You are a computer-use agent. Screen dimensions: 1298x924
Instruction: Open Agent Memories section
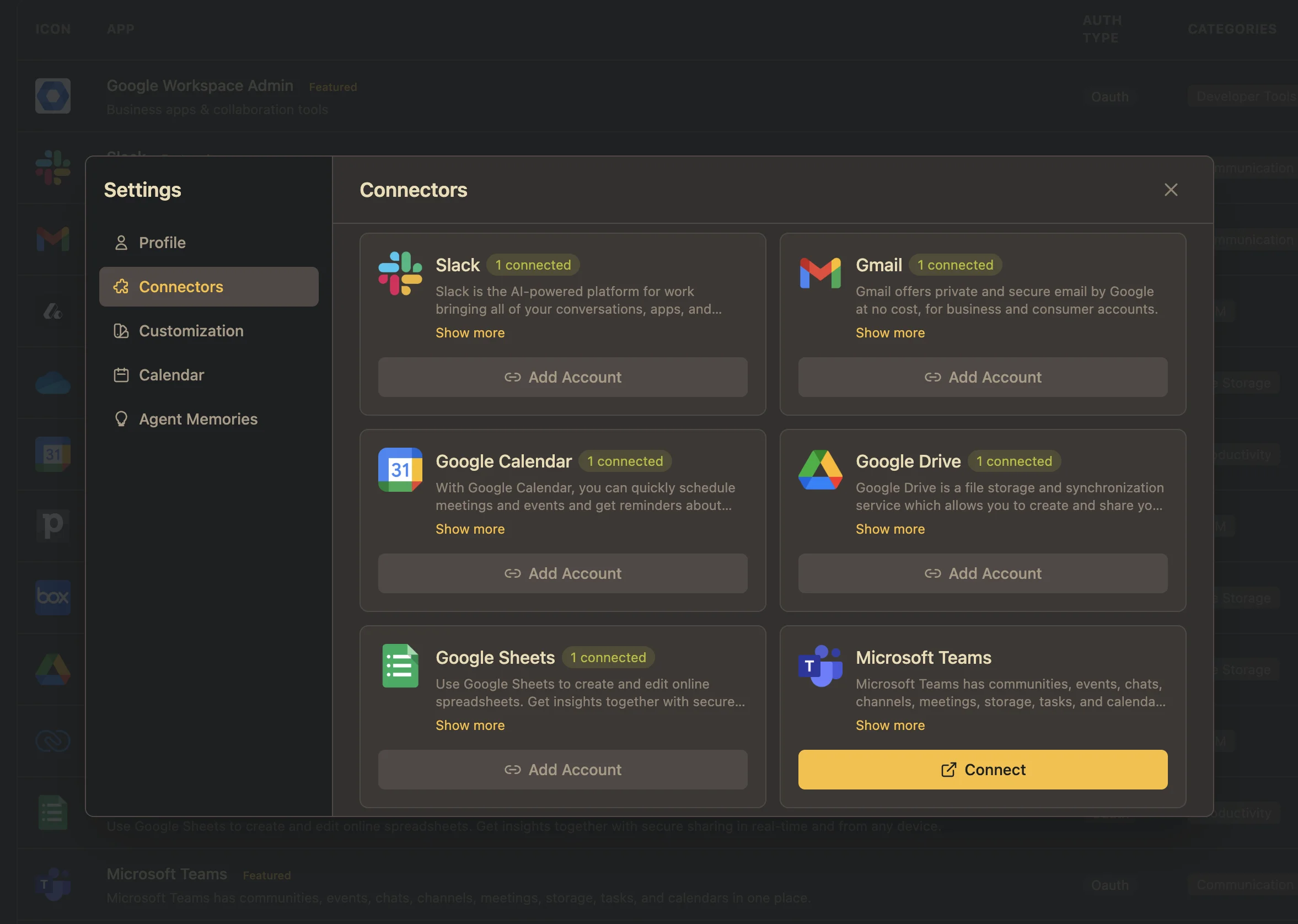tap(208, 419)
